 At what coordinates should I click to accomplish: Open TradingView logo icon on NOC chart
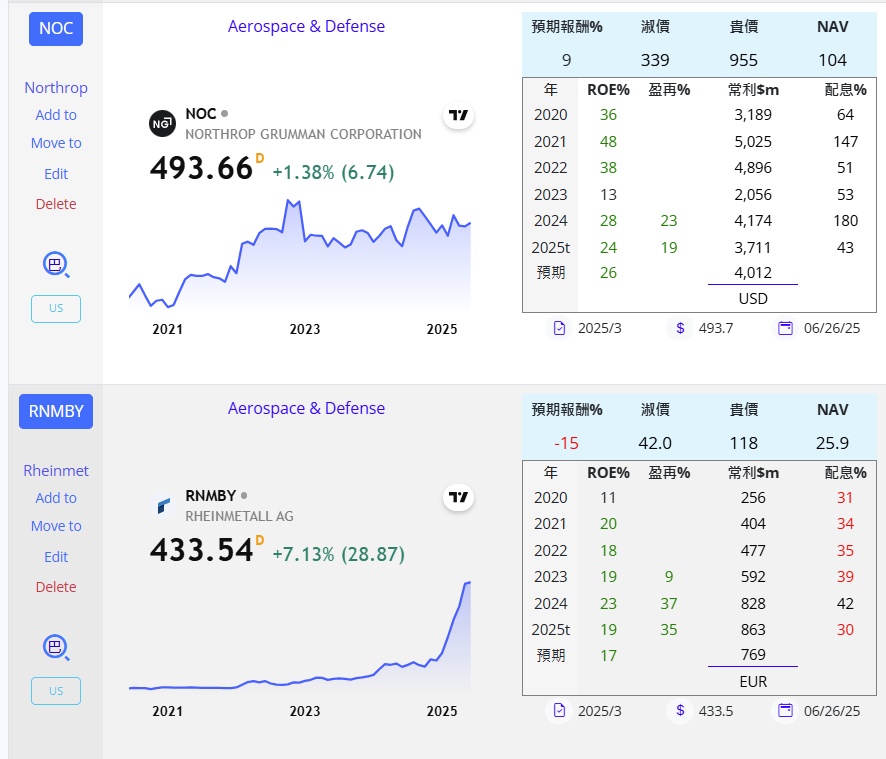458,115
